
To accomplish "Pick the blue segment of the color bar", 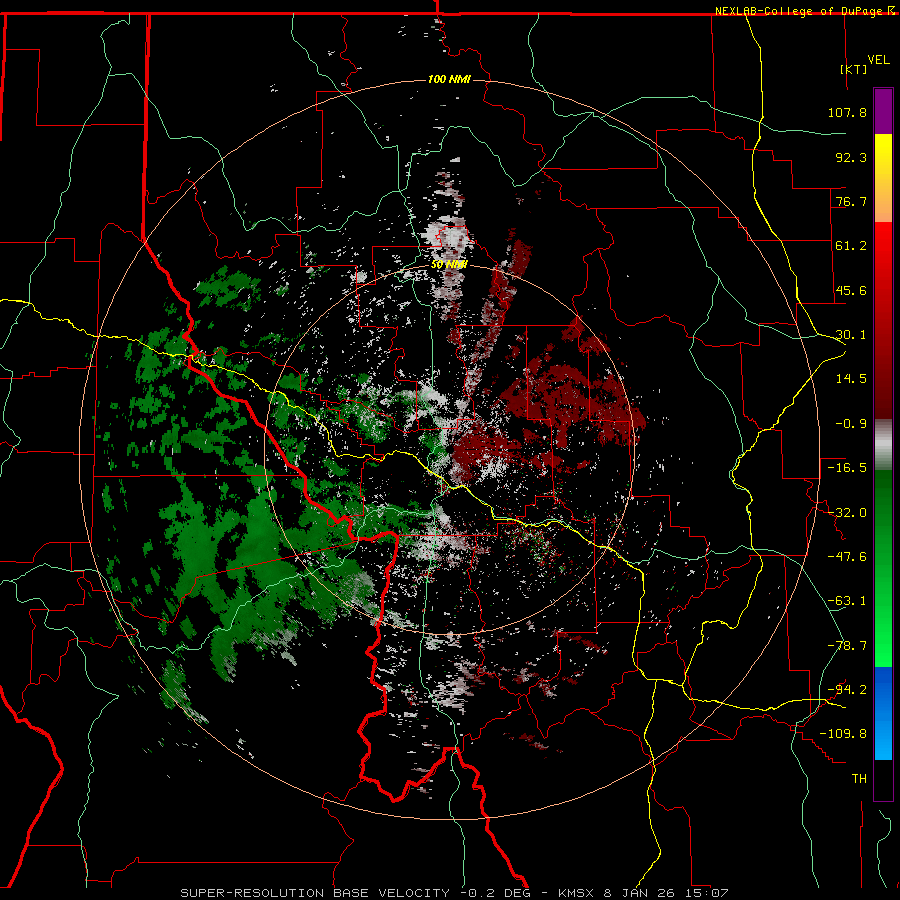I will (883, 713).
